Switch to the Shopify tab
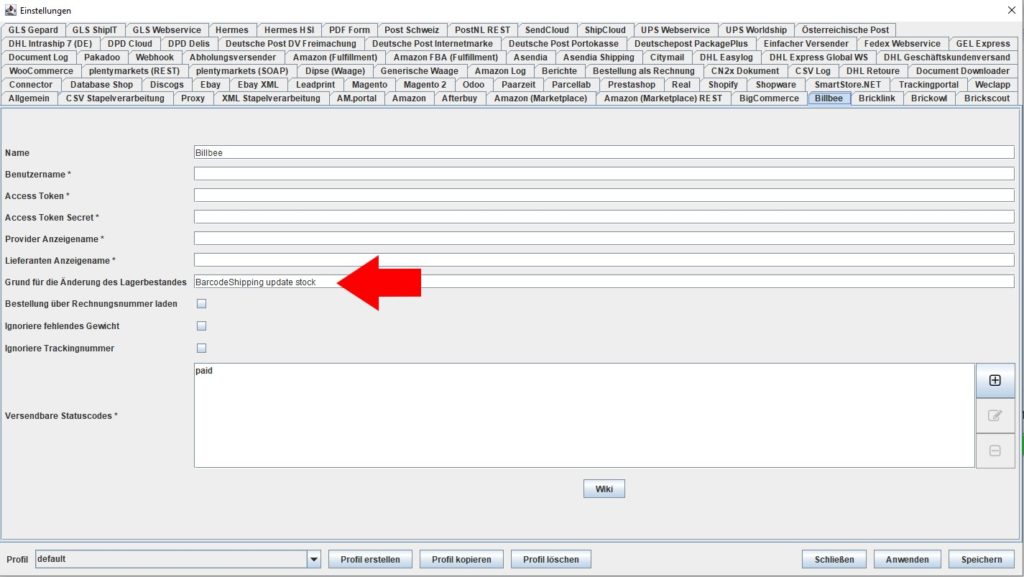The image size is (1024, 577). (x=723, y=85)
